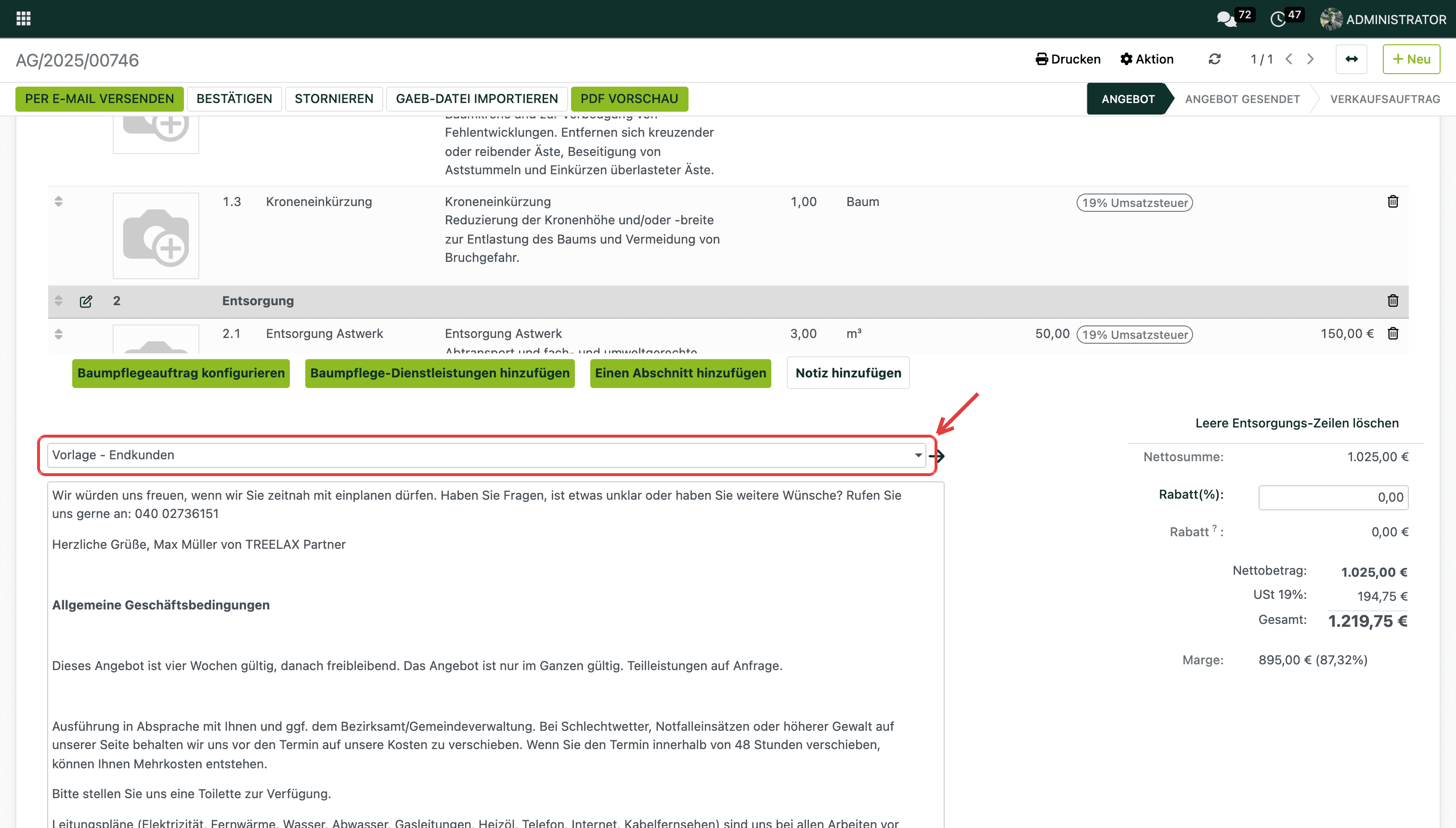Screen dimensions: 1456x828
Task: Click the 19% Umsatzsteuer tag on Entsorgung Astwerk
Action: point(1134,335)
